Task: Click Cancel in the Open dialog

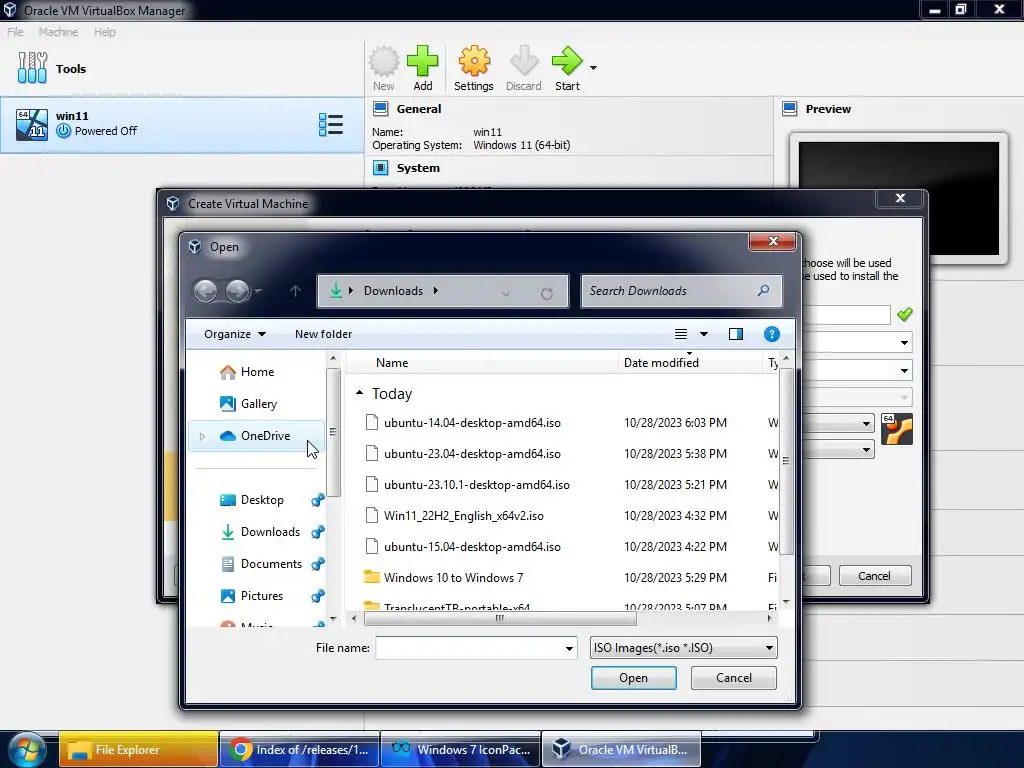Action: pyautogui.click(x=733, y=678)
